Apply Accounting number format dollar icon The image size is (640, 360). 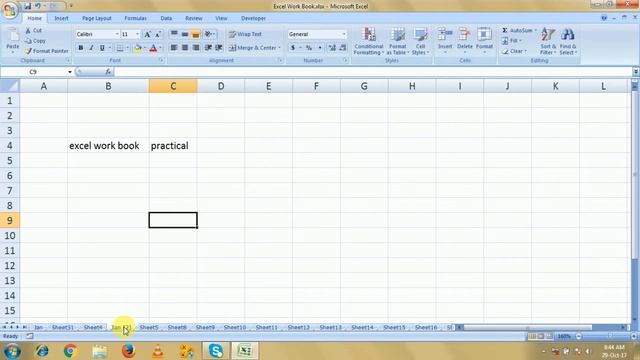tap(293, 48)
